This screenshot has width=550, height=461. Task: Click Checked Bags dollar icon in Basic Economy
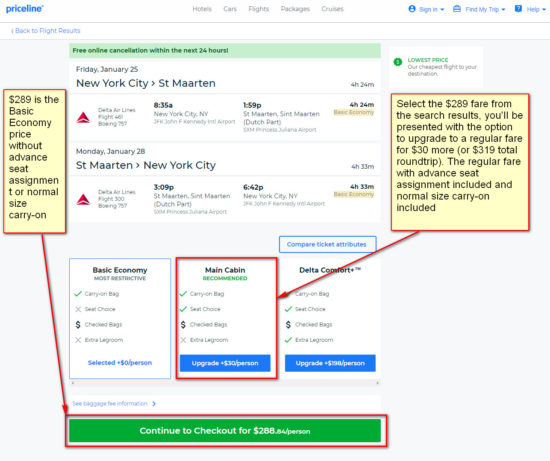(78, 325)
